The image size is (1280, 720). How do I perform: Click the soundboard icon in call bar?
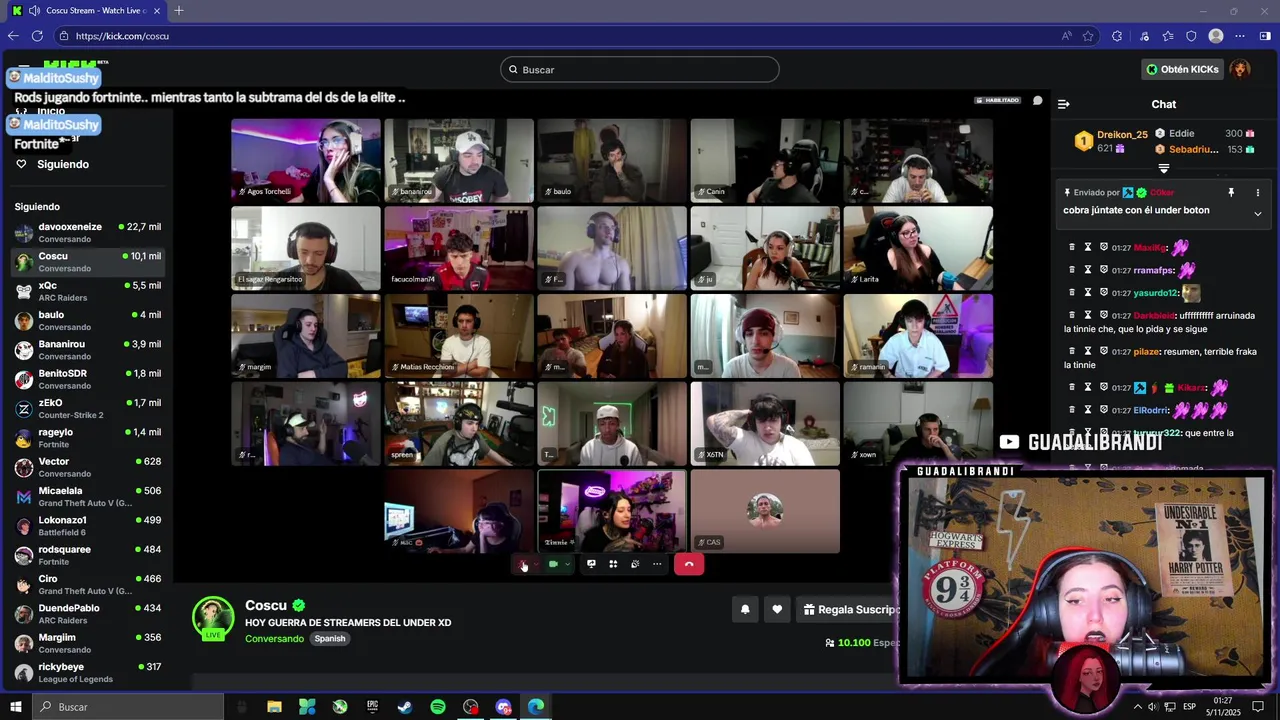pos(635,564)
